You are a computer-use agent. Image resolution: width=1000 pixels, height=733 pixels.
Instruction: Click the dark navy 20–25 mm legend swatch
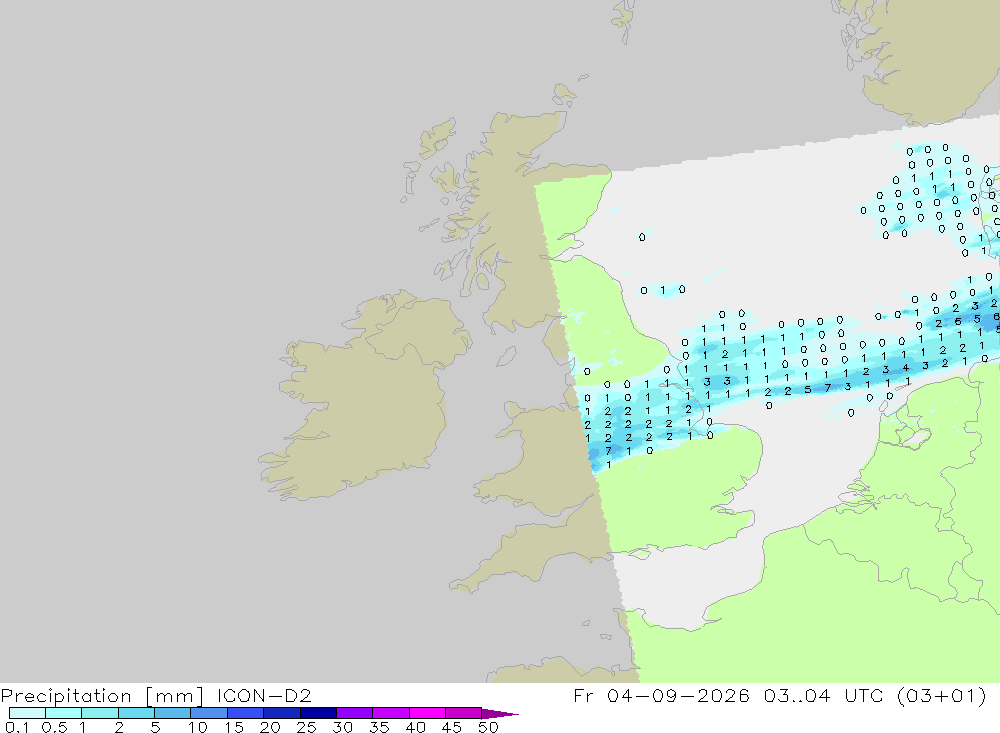coord(281,713)
